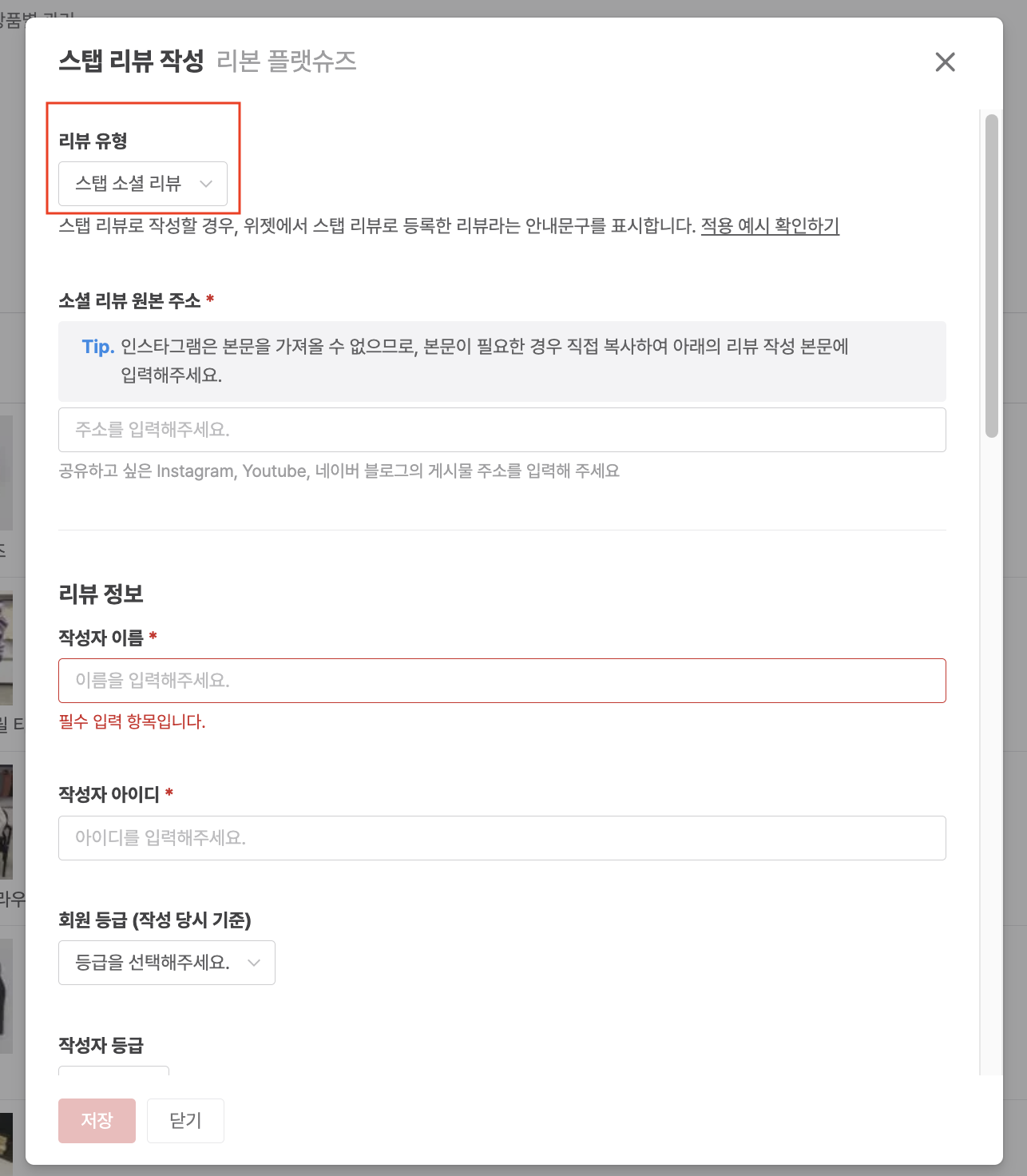Click the 작성자 이름 field label

101,638
